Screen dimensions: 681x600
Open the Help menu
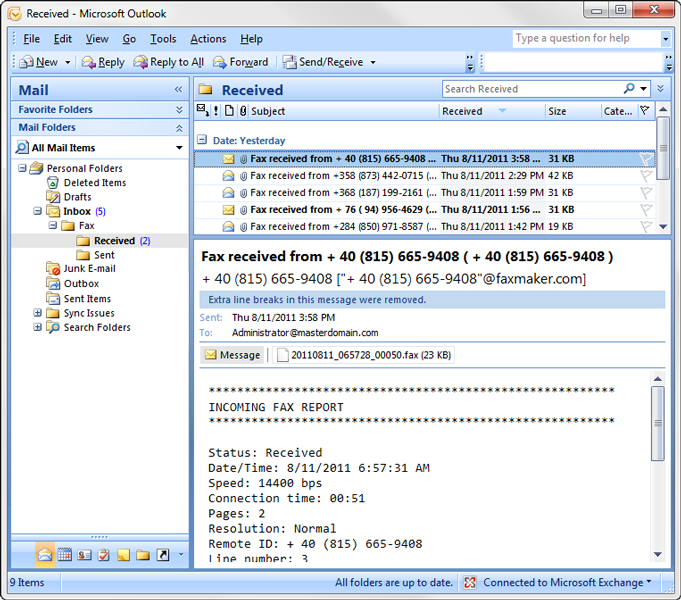click(251, 39)
